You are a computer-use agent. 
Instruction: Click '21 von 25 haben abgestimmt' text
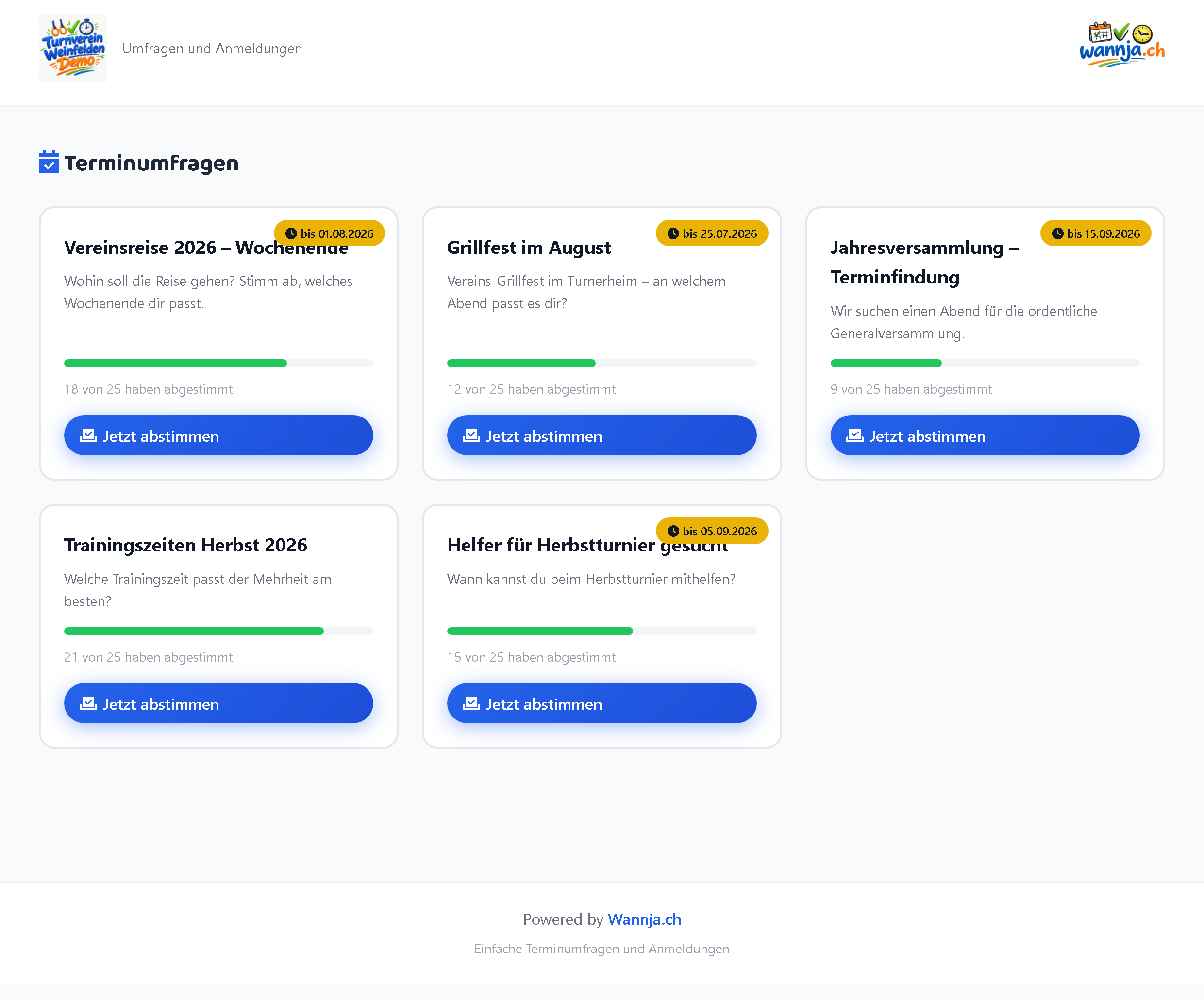(149, 657)
